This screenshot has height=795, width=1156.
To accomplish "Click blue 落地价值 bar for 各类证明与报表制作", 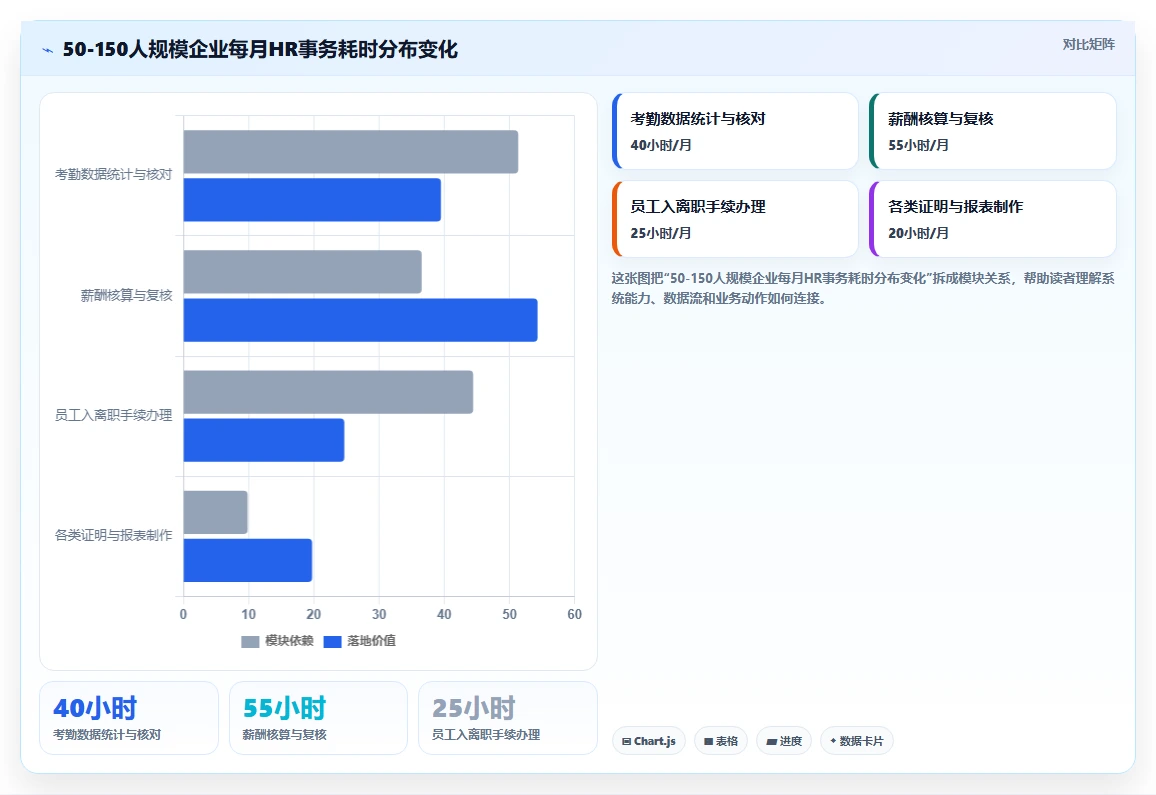I will coord(248,560).
